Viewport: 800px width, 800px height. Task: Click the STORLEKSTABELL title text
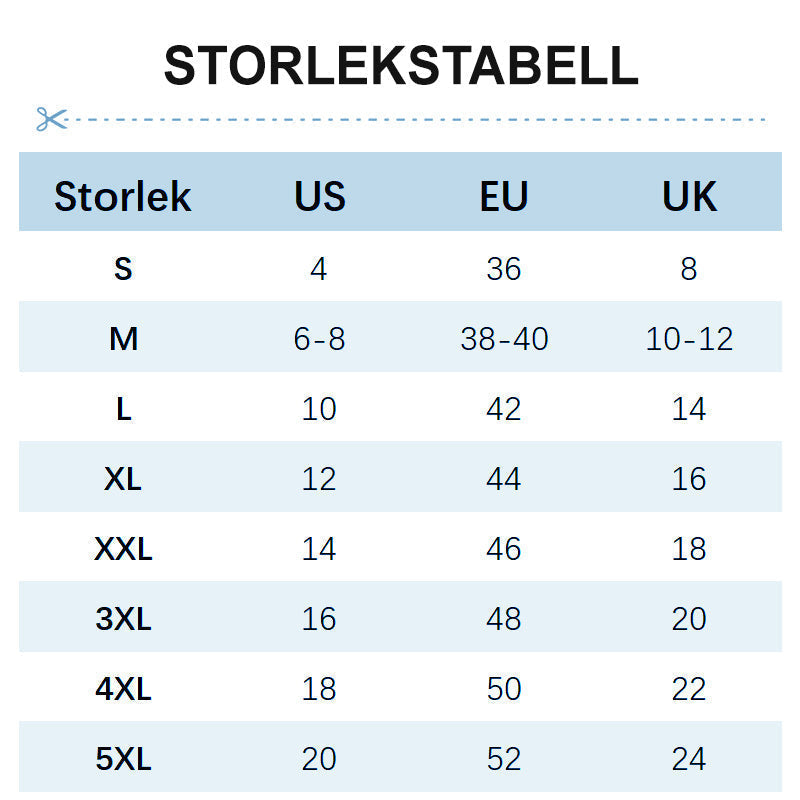point(400,66)
